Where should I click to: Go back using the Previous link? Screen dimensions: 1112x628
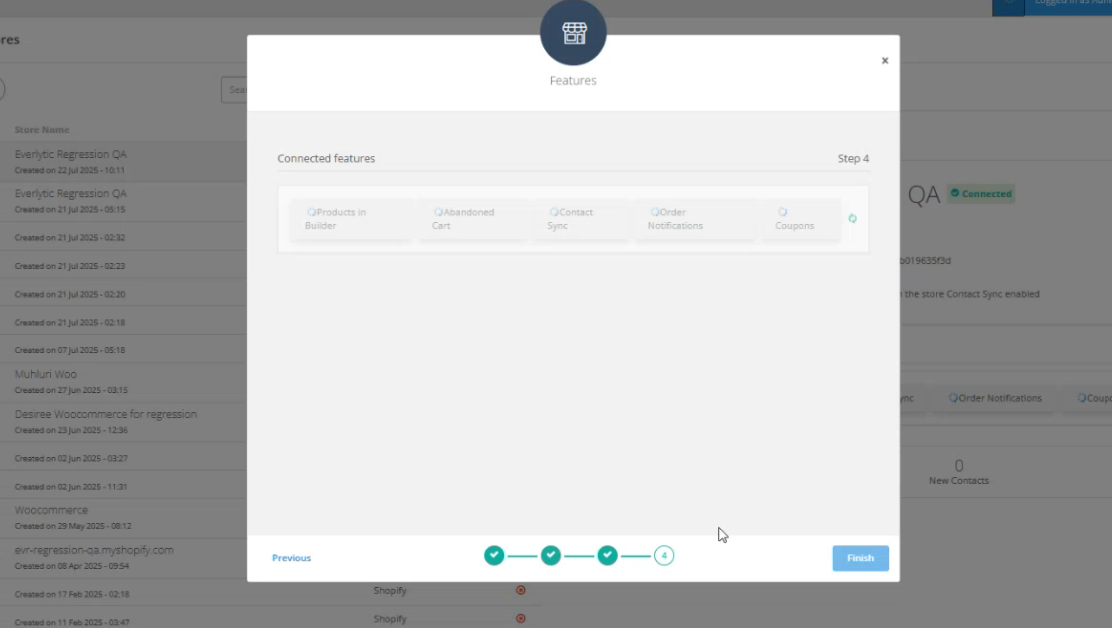(x=291, y=558)
